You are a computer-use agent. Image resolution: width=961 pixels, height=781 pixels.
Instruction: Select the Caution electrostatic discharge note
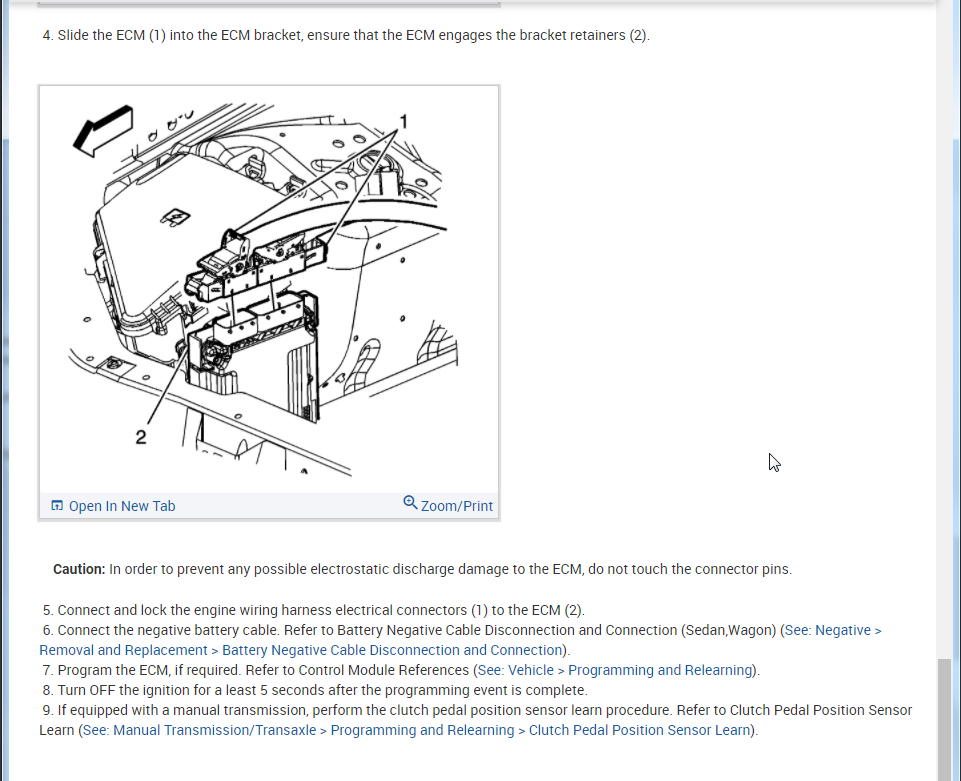pyautogui.click(x=422, y=570)
